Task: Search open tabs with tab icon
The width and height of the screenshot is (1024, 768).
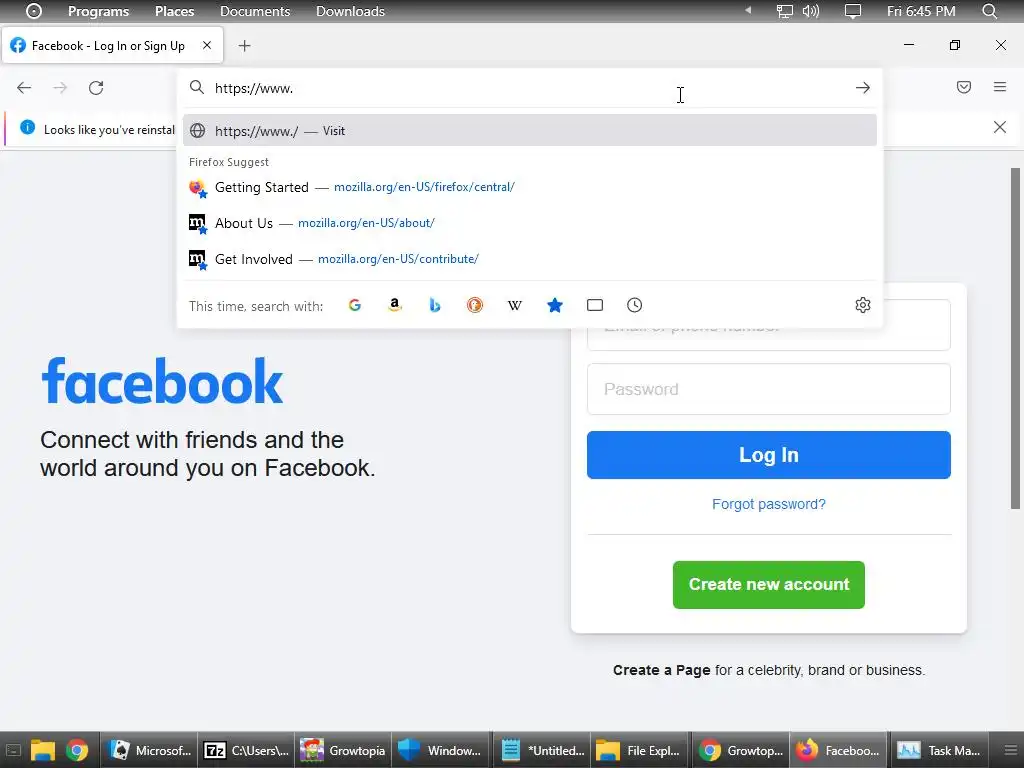Action: point(595,305)
